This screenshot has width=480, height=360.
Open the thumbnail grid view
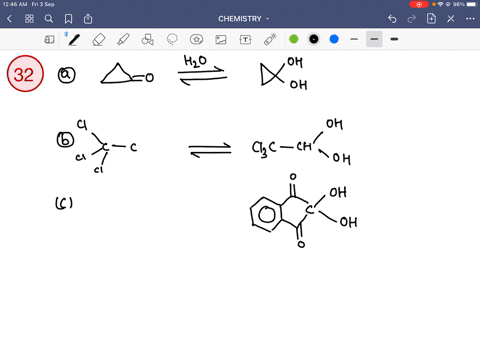(x=29, y=19)
